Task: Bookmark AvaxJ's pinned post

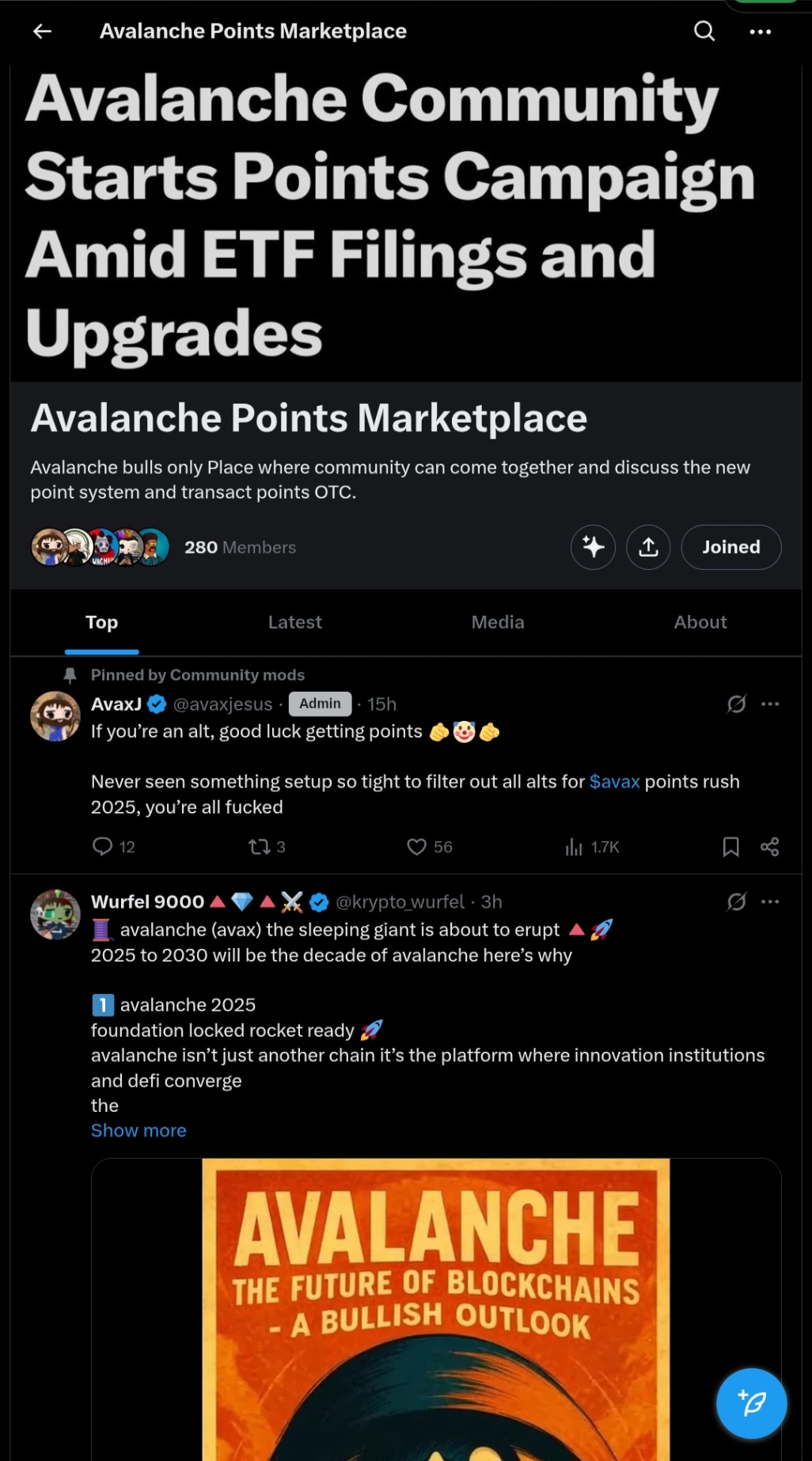Action: coord(730,847)
